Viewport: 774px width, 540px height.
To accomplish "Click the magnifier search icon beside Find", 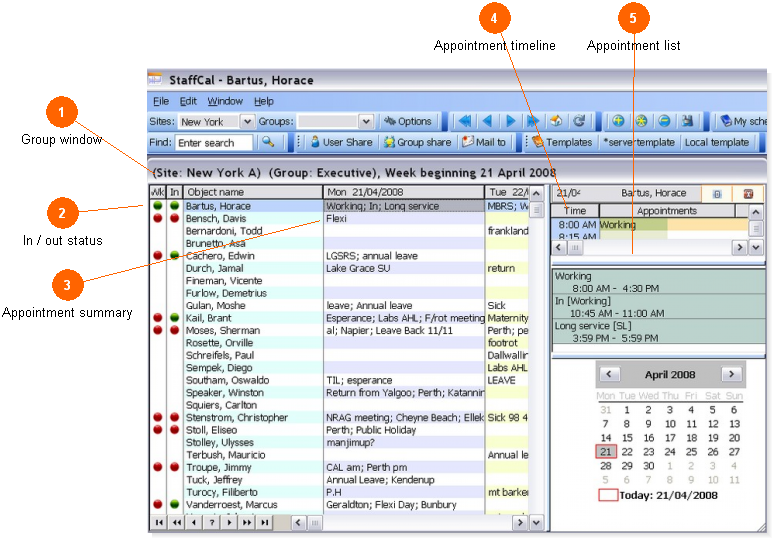I will point(268,142).
